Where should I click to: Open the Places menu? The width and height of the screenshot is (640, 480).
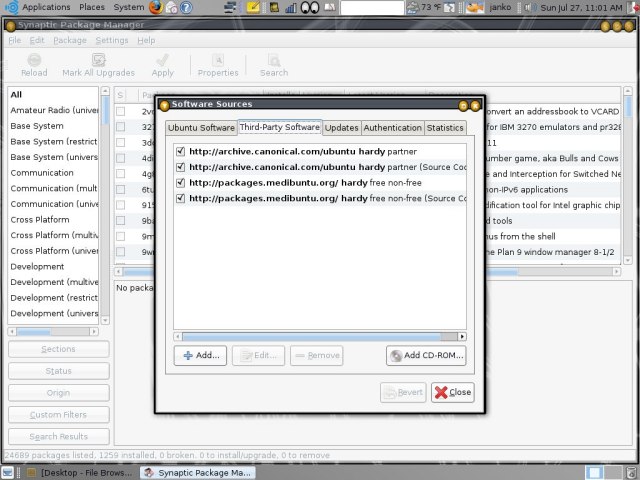(92, 7)
